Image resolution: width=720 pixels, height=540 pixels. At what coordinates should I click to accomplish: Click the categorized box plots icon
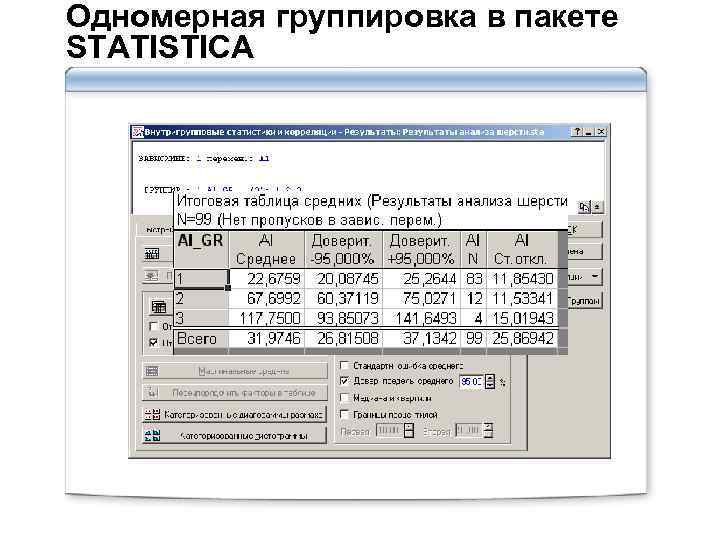(x=152, y=415)
